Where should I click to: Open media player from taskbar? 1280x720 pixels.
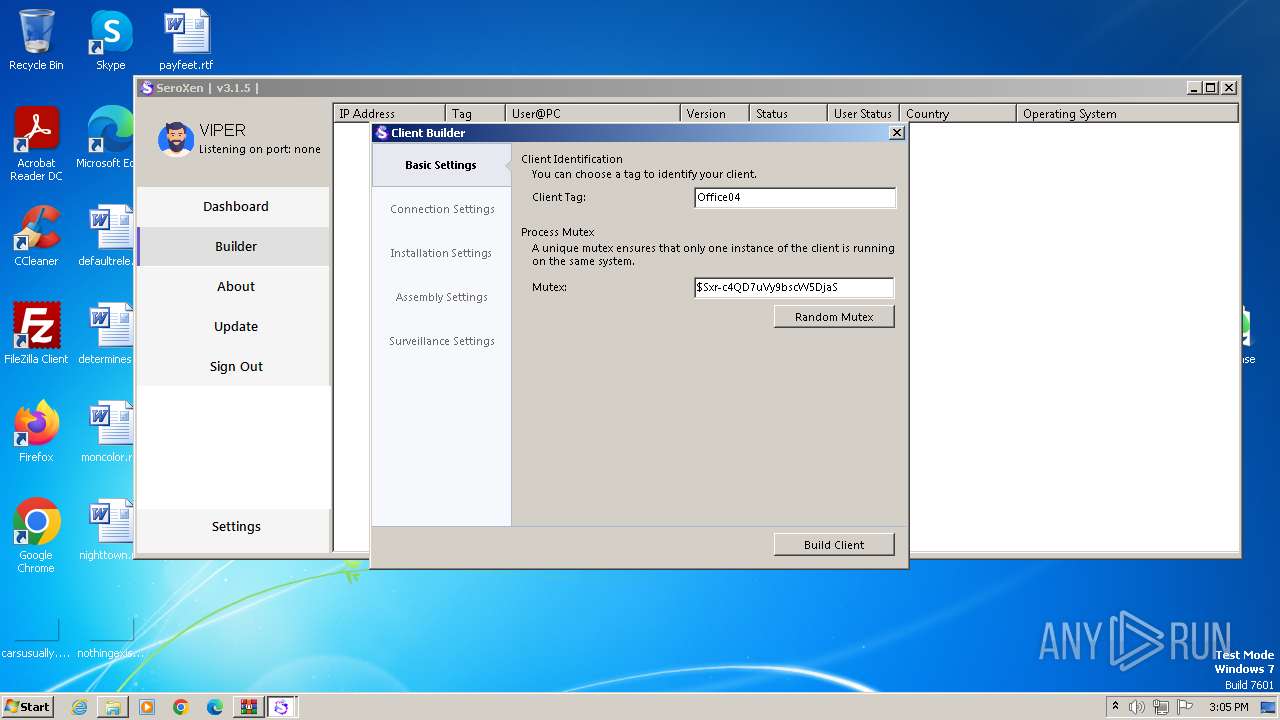[x=147, y=707]
